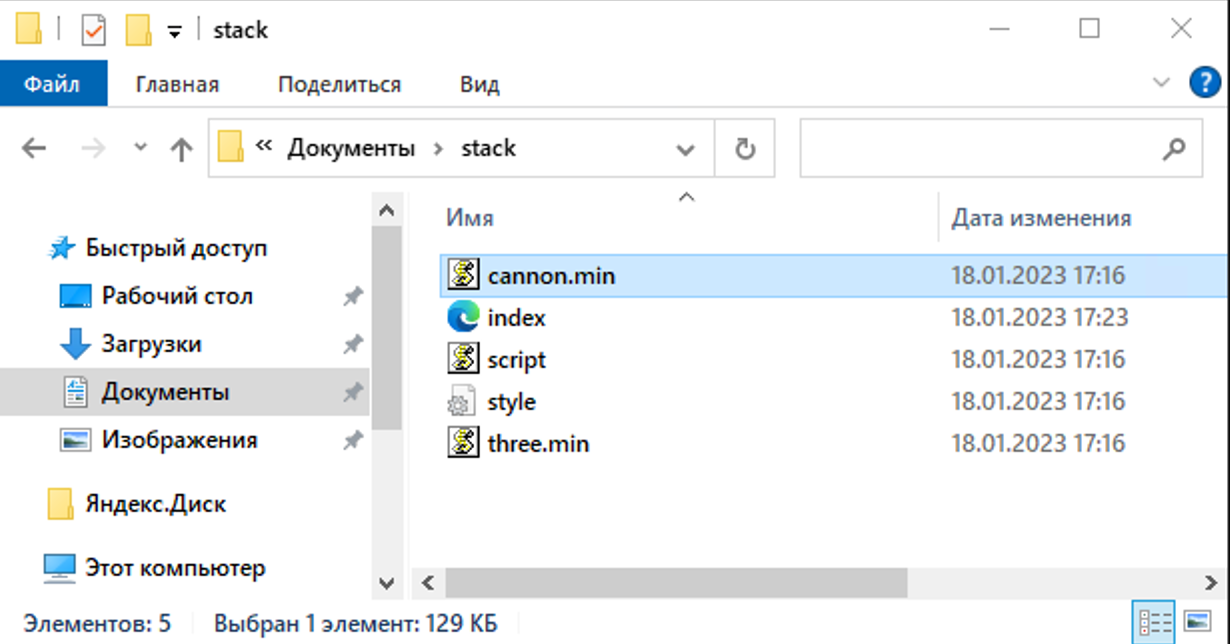Switch to the Вид ribbon tab
1230x644 pixels.
(x=479, y=83)
